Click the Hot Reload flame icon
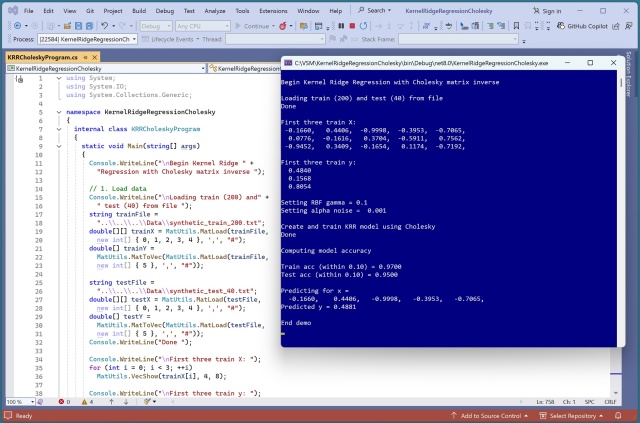Image resolution: width=640 pixels, height=423 pixels. click(282, 26)
